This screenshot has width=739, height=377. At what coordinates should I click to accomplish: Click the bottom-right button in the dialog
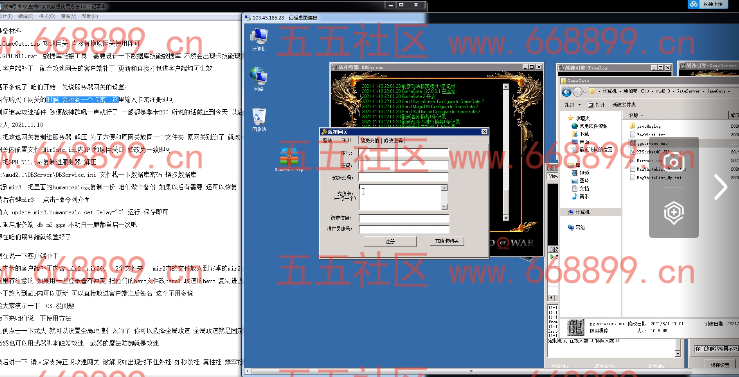(x=447, y=241)
